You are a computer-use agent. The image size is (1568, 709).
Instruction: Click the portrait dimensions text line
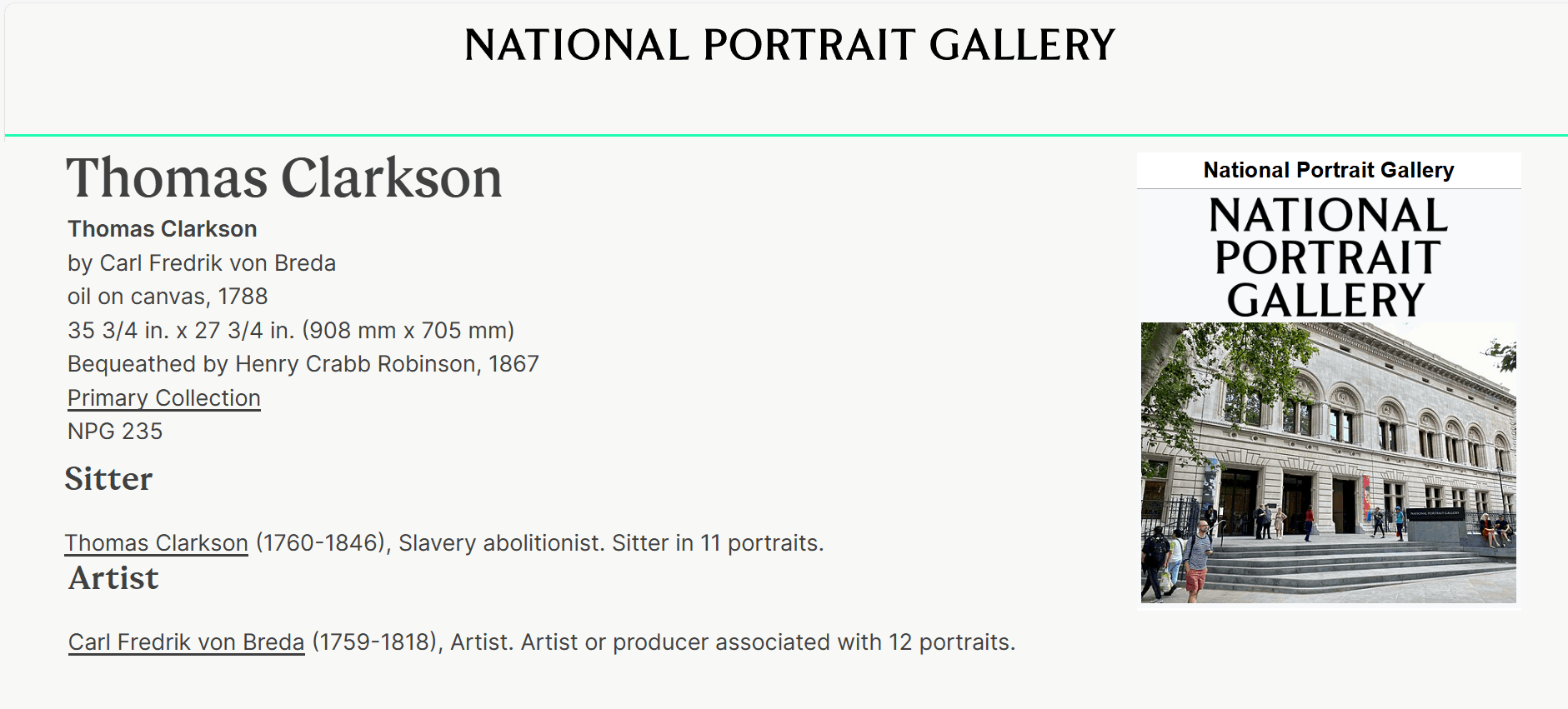[x=291, y=331]
